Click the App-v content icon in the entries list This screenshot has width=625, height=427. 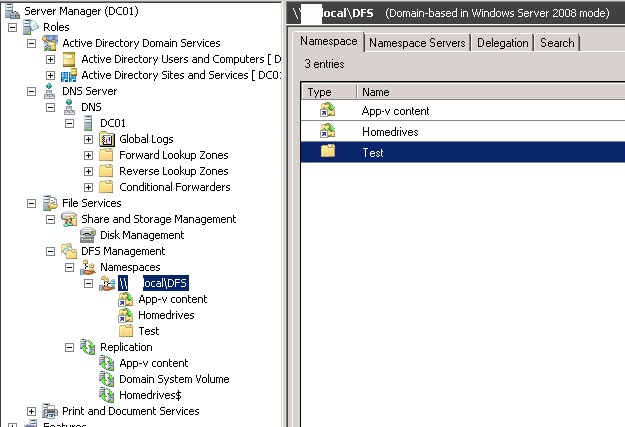point(327,111)
